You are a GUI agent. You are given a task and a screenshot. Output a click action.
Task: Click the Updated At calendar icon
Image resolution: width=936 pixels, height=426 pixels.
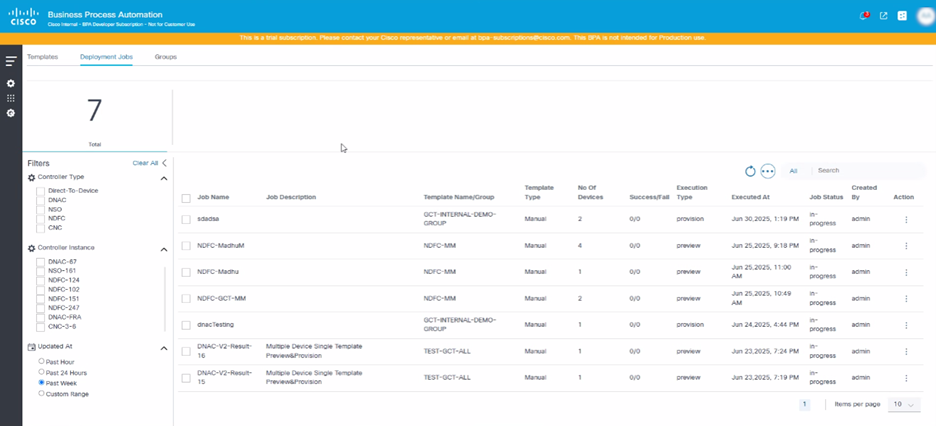tap(32, 347)
